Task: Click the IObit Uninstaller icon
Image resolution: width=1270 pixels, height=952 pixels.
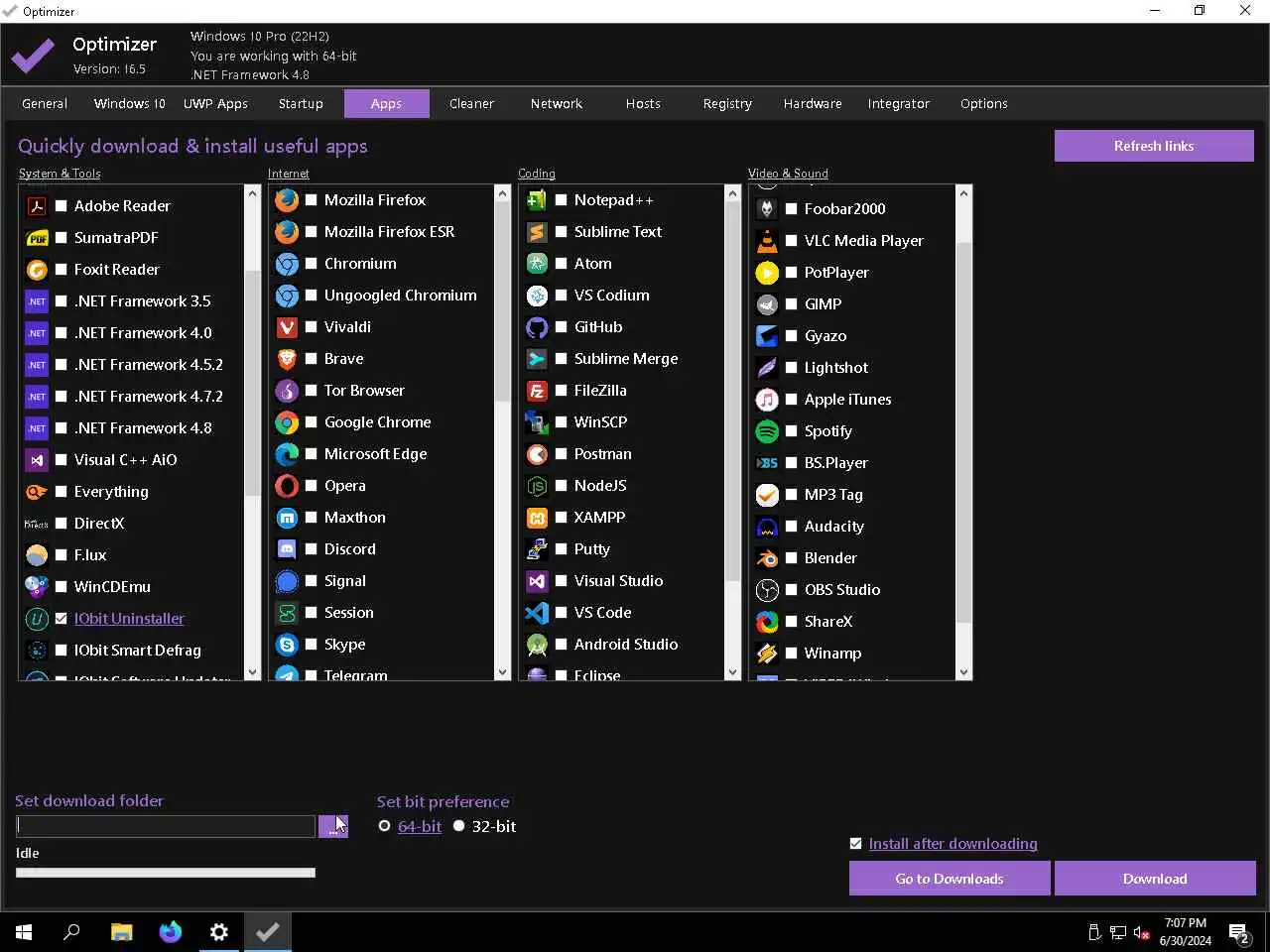Action: point(37,619)
